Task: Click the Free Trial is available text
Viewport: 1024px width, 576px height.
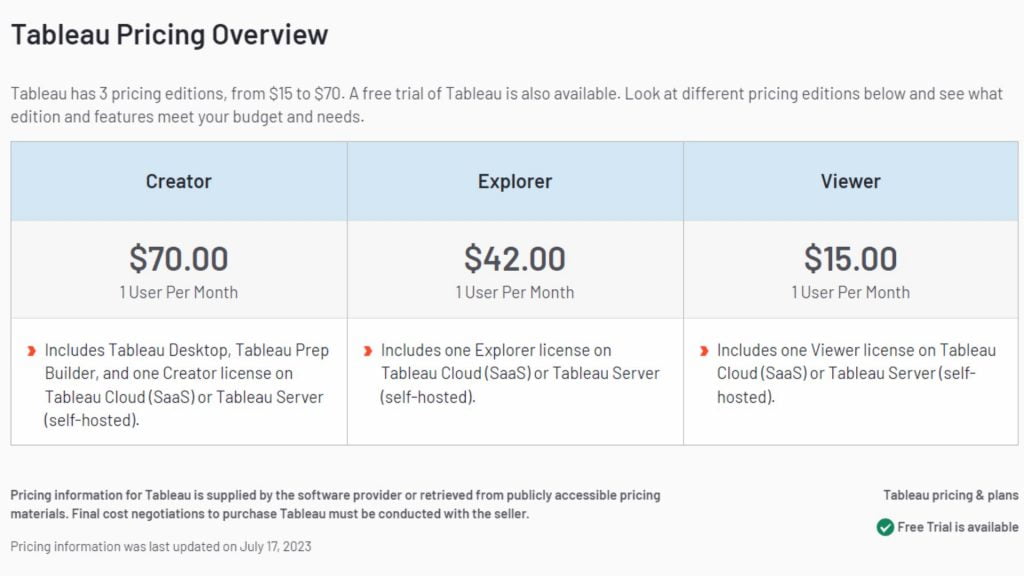Action: pos(957,527)
